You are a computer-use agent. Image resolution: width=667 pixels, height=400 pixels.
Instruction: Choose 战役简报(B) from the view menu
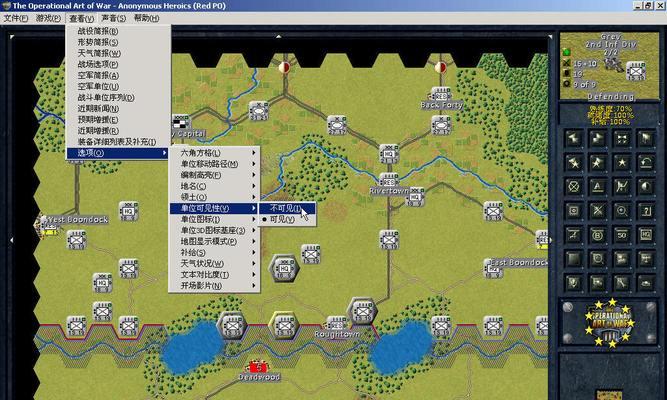(x=119, y=31)
